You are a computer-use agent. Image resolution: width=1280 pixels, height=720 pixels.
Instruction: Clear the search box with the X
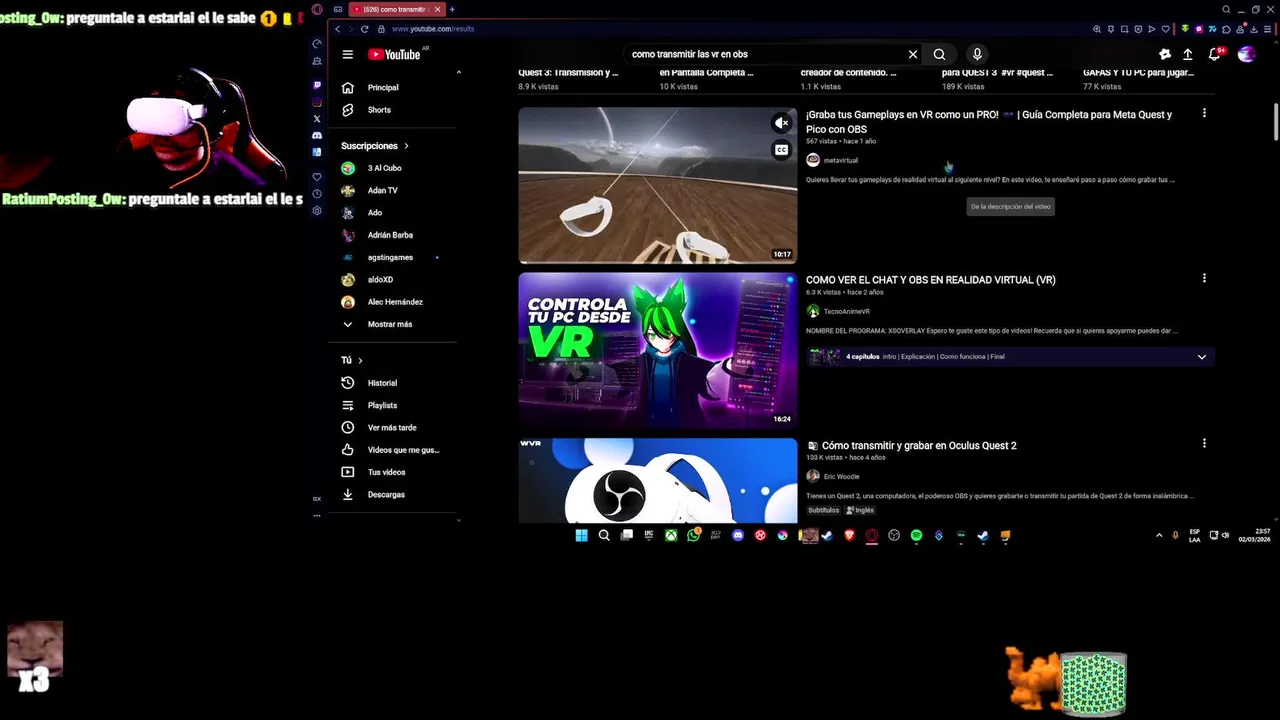912,54
